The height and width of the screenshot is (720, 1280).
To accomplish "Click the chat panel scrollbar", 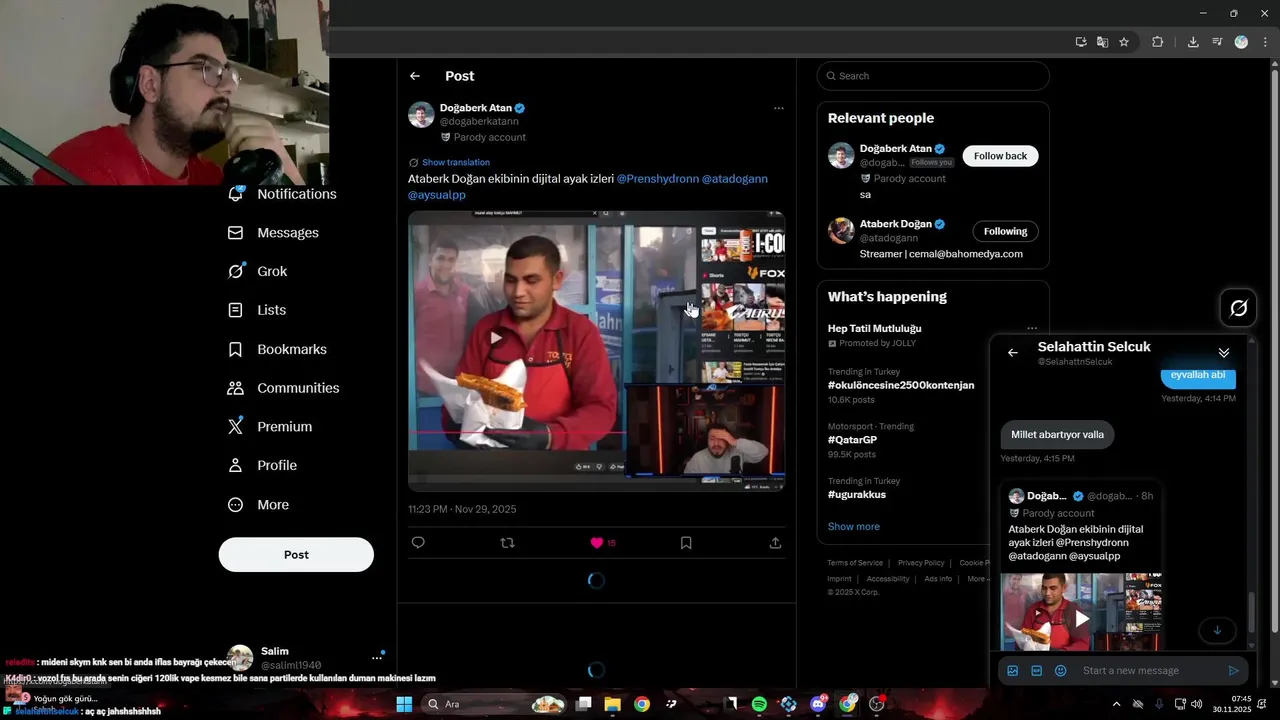I will (x=1251, y=613).
